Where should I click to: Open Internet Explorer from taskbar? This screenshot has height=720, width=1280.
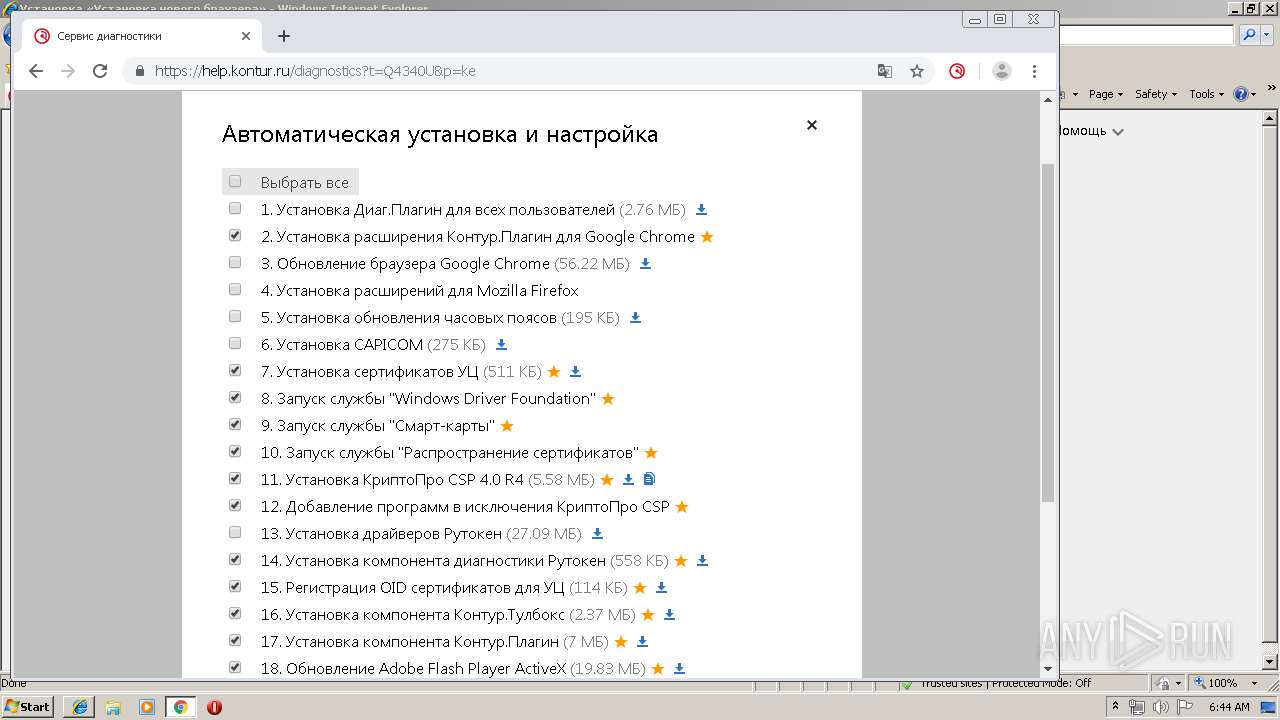(x=79, y=707)
